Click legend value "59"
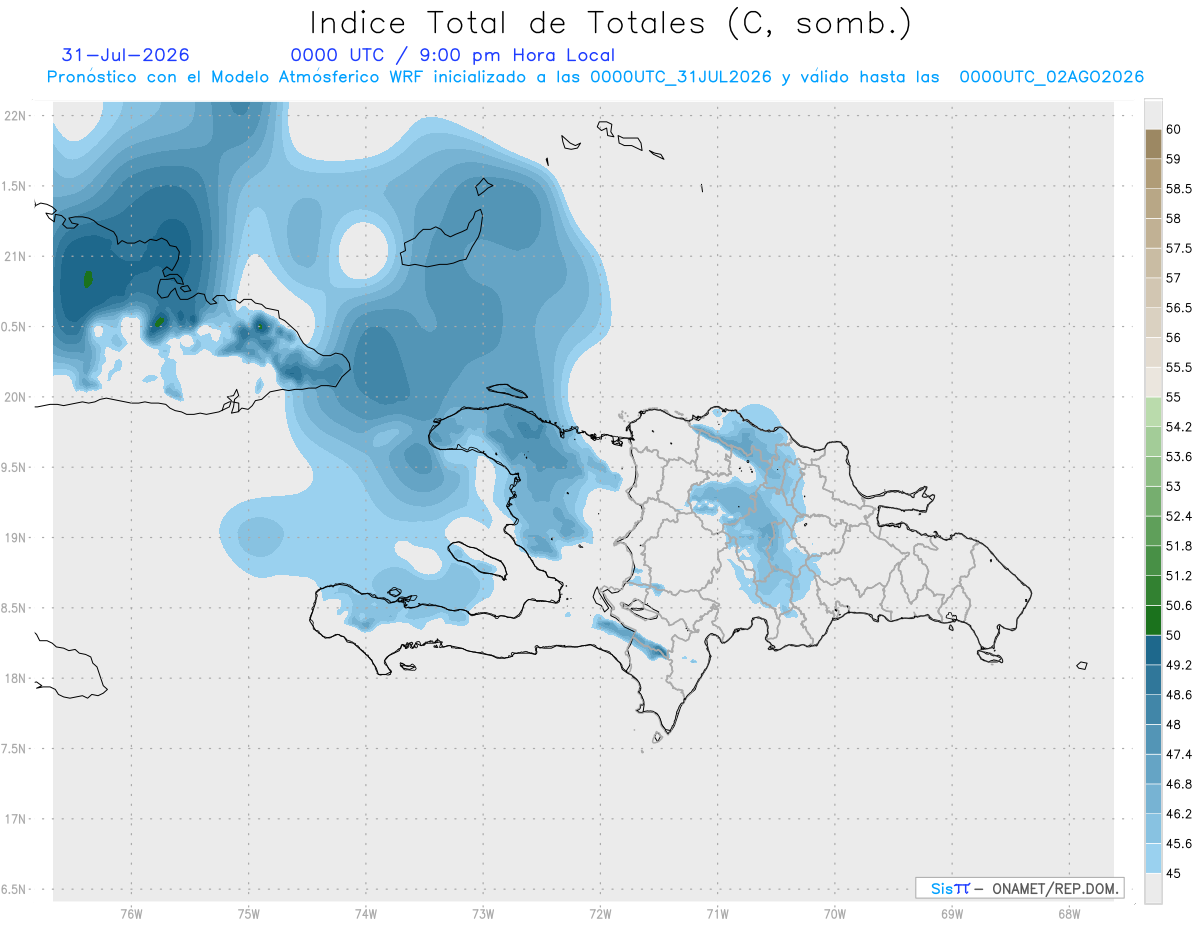Screen dimensions: 1200x927 (1174, 159)
